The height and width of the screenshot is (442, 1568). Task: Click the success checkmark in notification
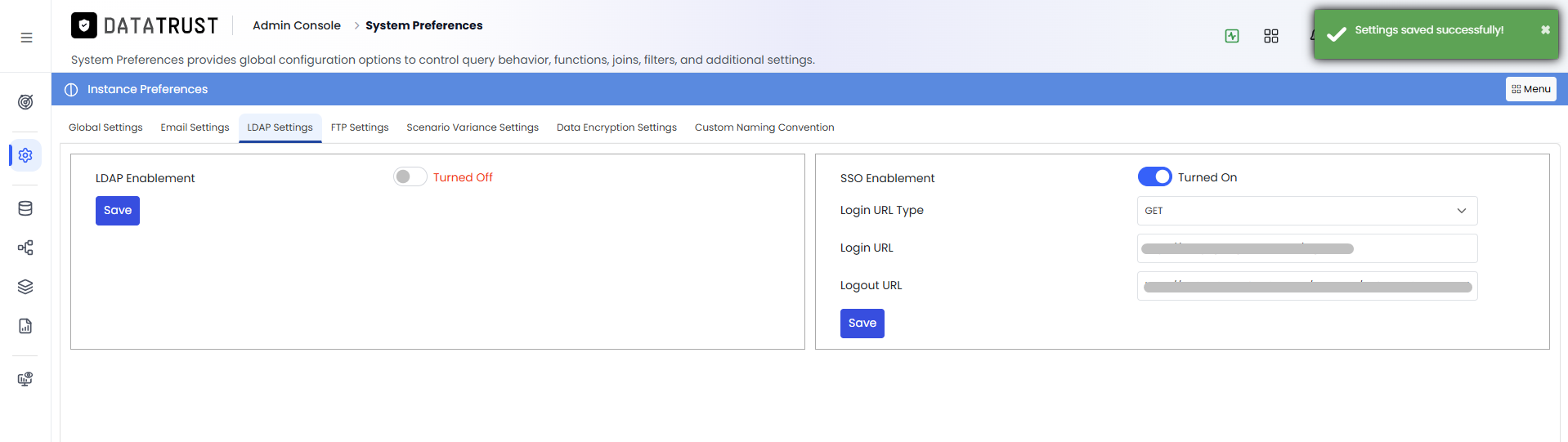1337,34
